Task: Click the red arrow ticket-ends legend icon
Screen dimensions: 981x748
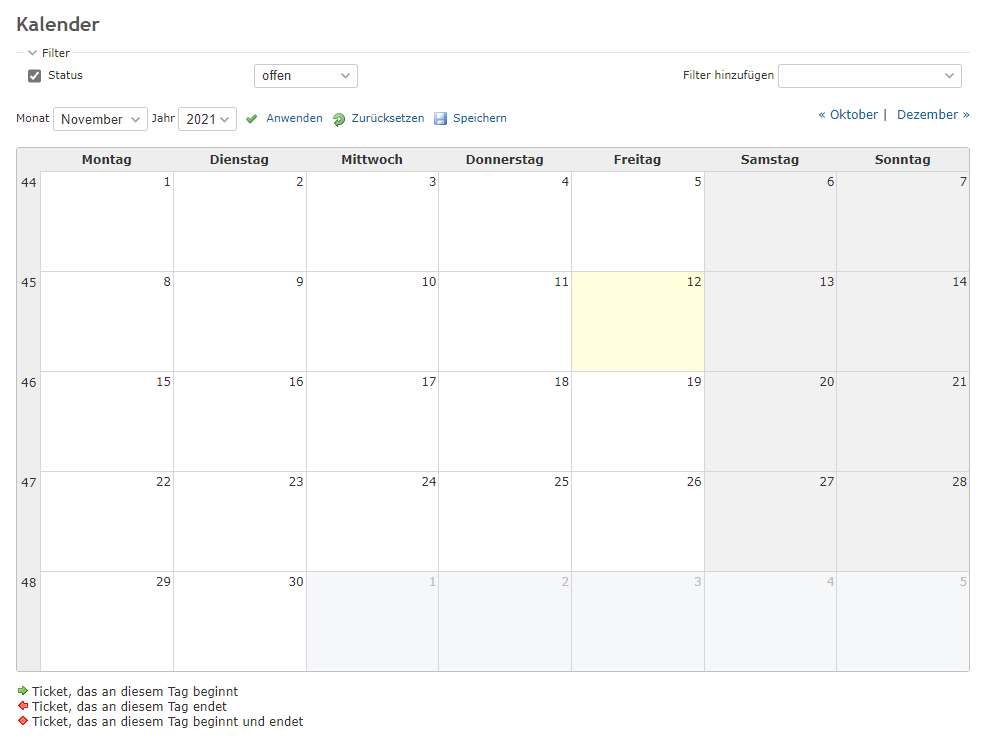Action: [23, 706]
